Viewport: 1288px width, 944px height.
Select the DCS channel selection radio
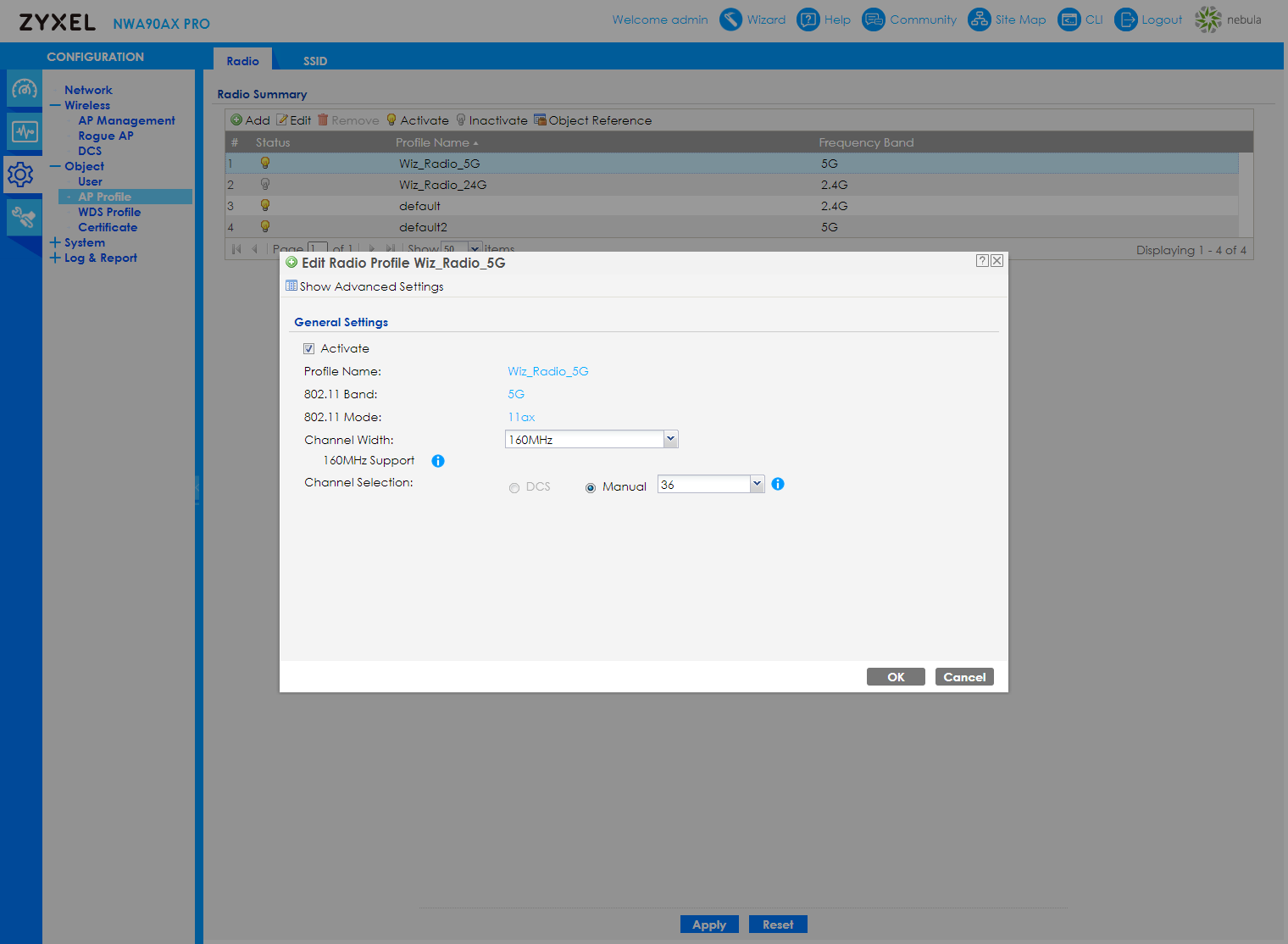pos(514,487)
